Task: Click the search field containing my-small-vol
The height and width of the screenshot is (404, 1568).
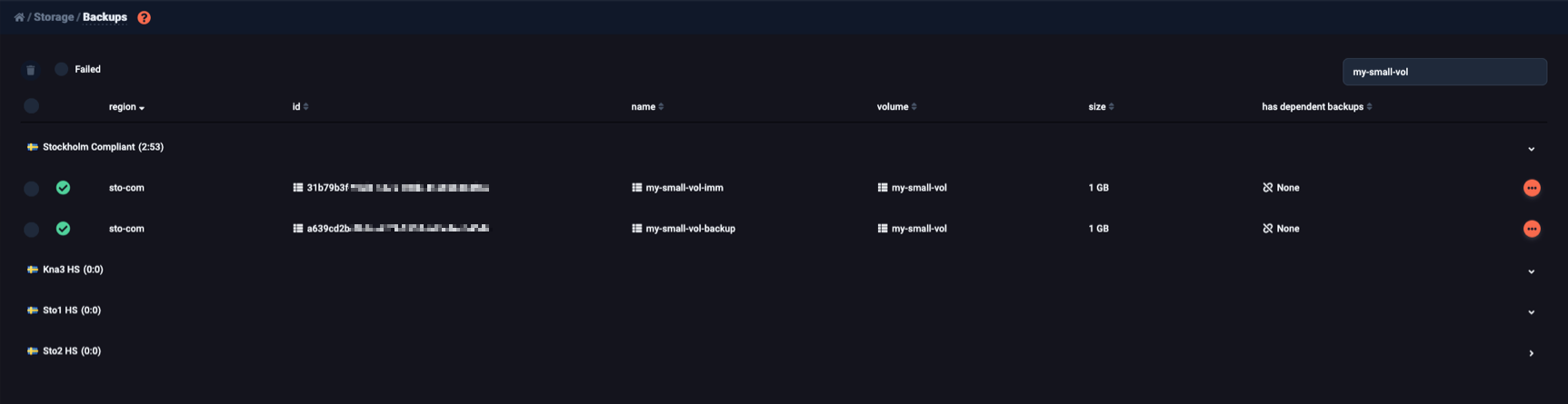Action: coord(1444,72)
